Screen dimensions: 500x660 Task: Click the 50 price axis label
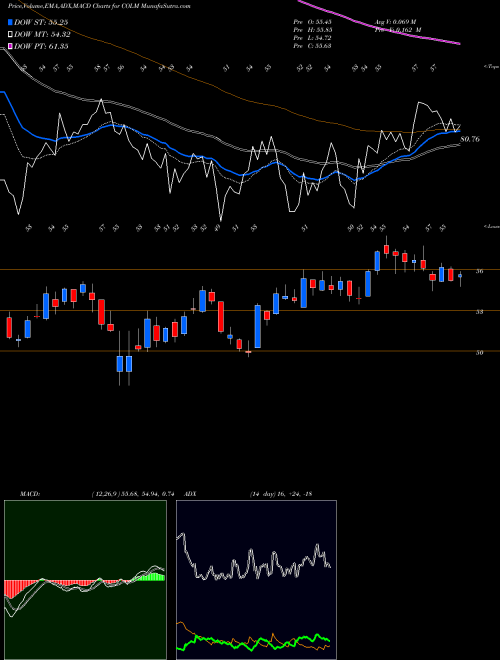tap(479, 353)
